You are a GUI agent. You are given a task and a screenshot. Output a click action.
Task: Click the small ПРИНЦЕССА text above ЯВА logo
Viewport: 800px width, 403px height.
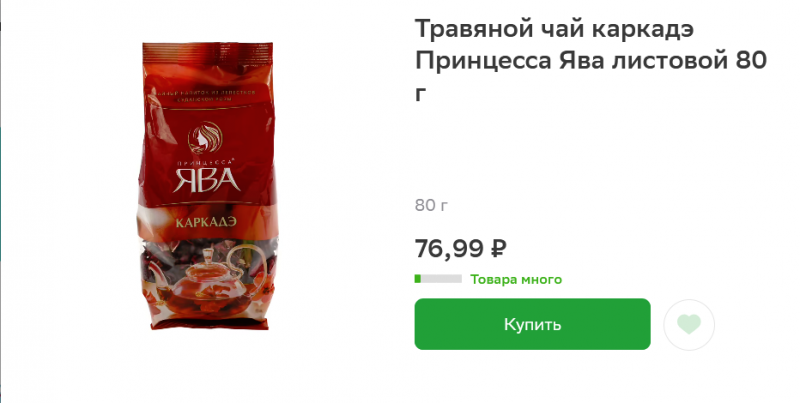206,162
